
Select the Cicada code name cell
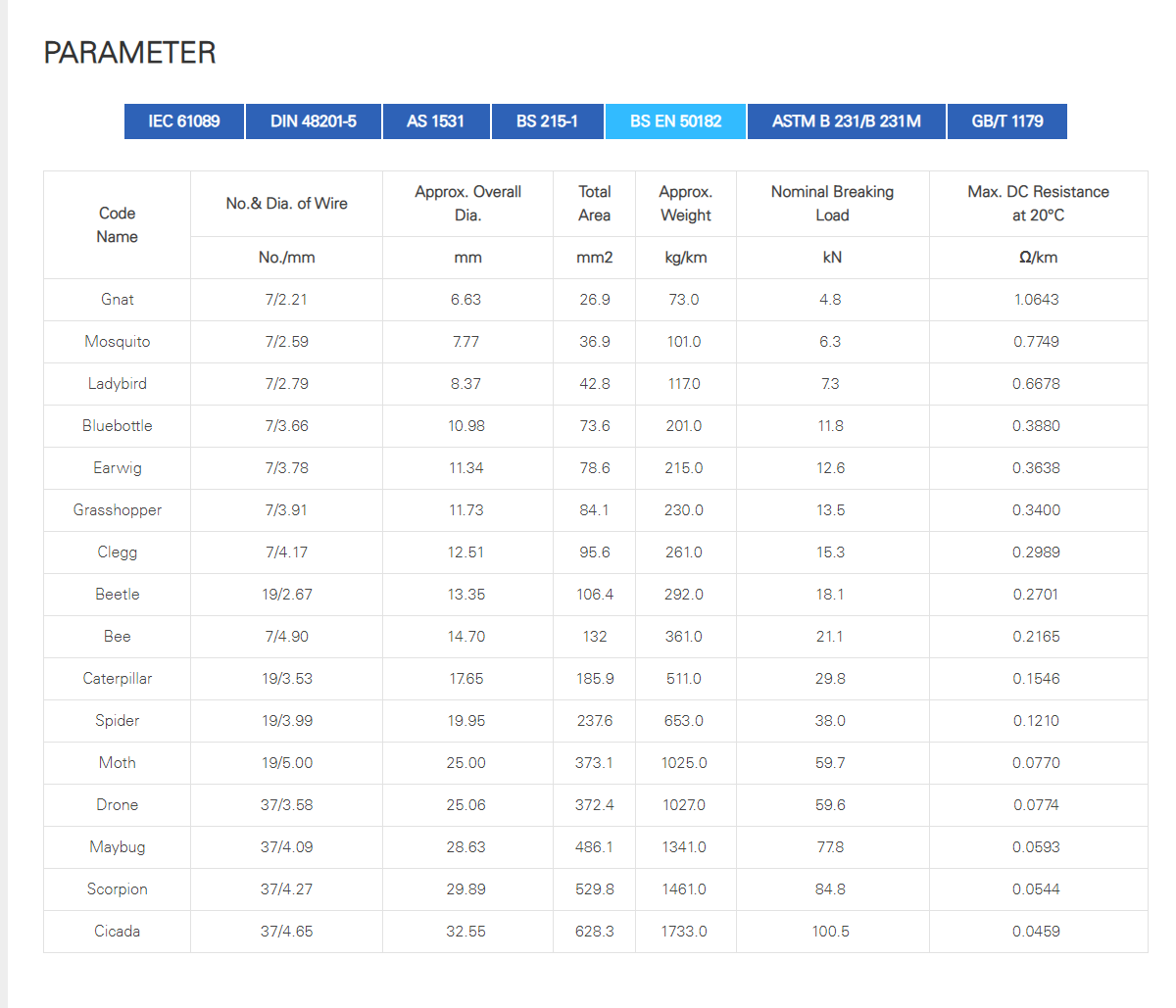point(118,932)
